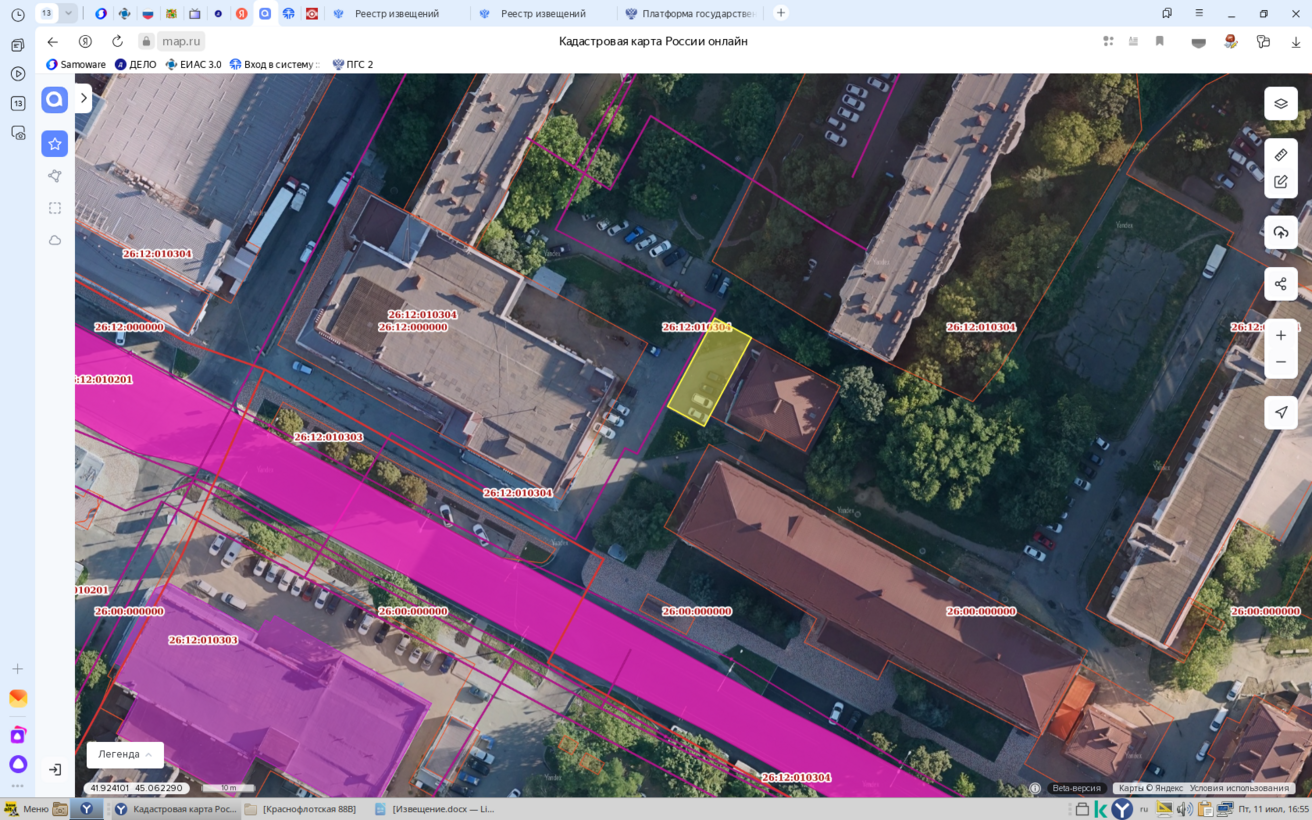The image size is (1312, 820).
Task: Open the ЕИАС 3.0 bookmark
Action: 193,64
